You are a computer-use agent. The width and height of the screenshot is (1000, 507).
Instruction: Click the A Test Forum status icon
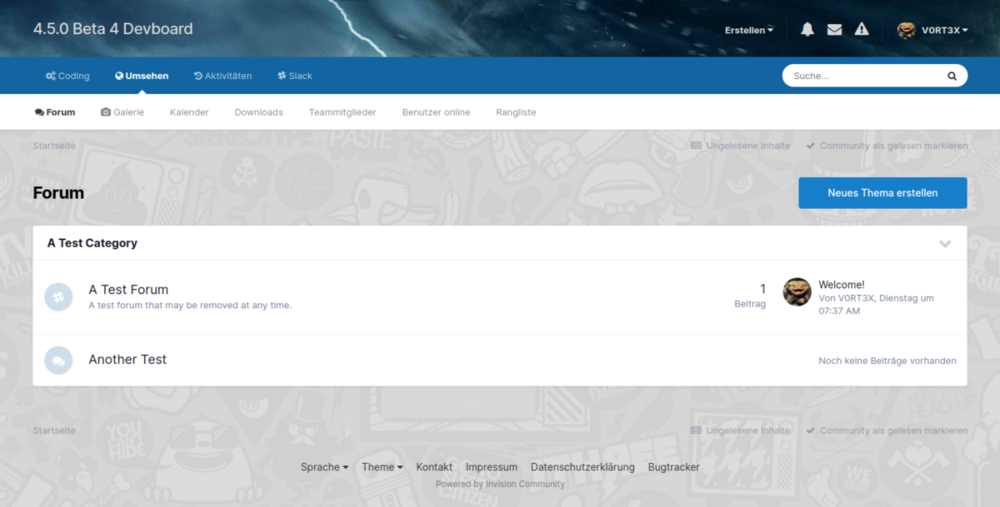coord(59,297)
